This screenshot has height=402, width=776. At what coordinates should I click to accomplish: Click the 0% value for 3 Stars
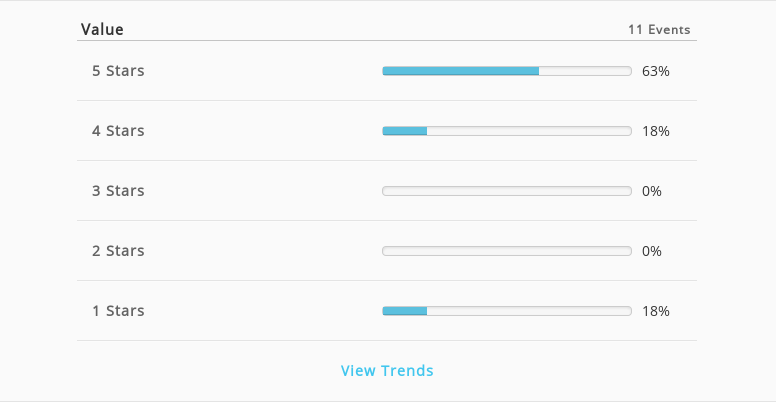pos(652,191)
